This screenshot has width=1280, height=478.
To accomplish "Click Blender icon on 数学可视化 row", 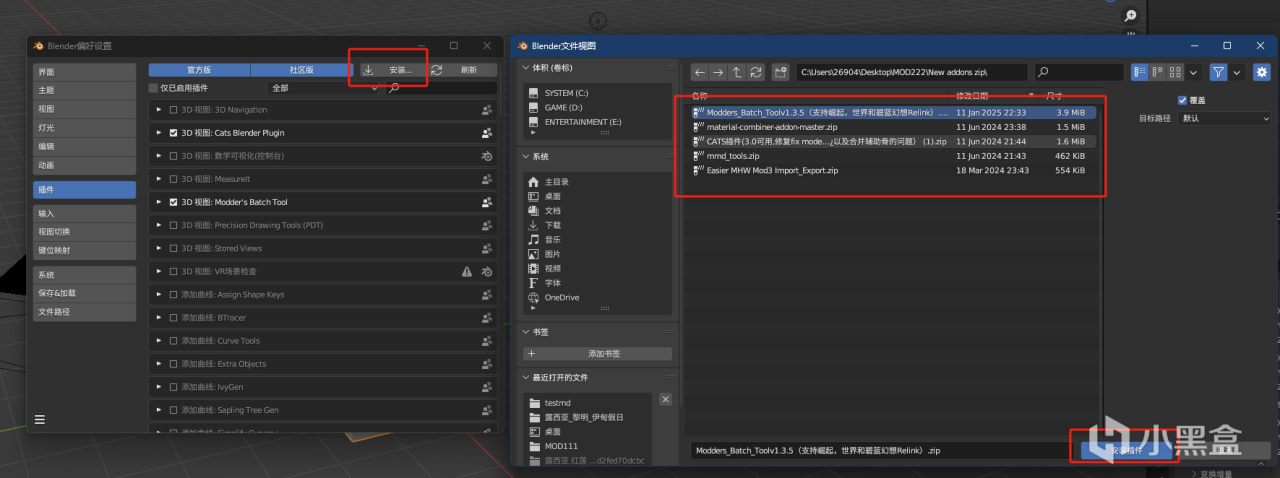I will pos(487,156).
